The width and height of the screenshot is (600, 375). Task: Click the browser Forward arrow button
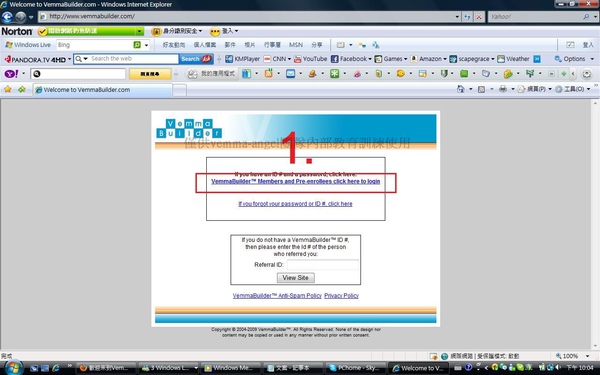tap(21, 17)
